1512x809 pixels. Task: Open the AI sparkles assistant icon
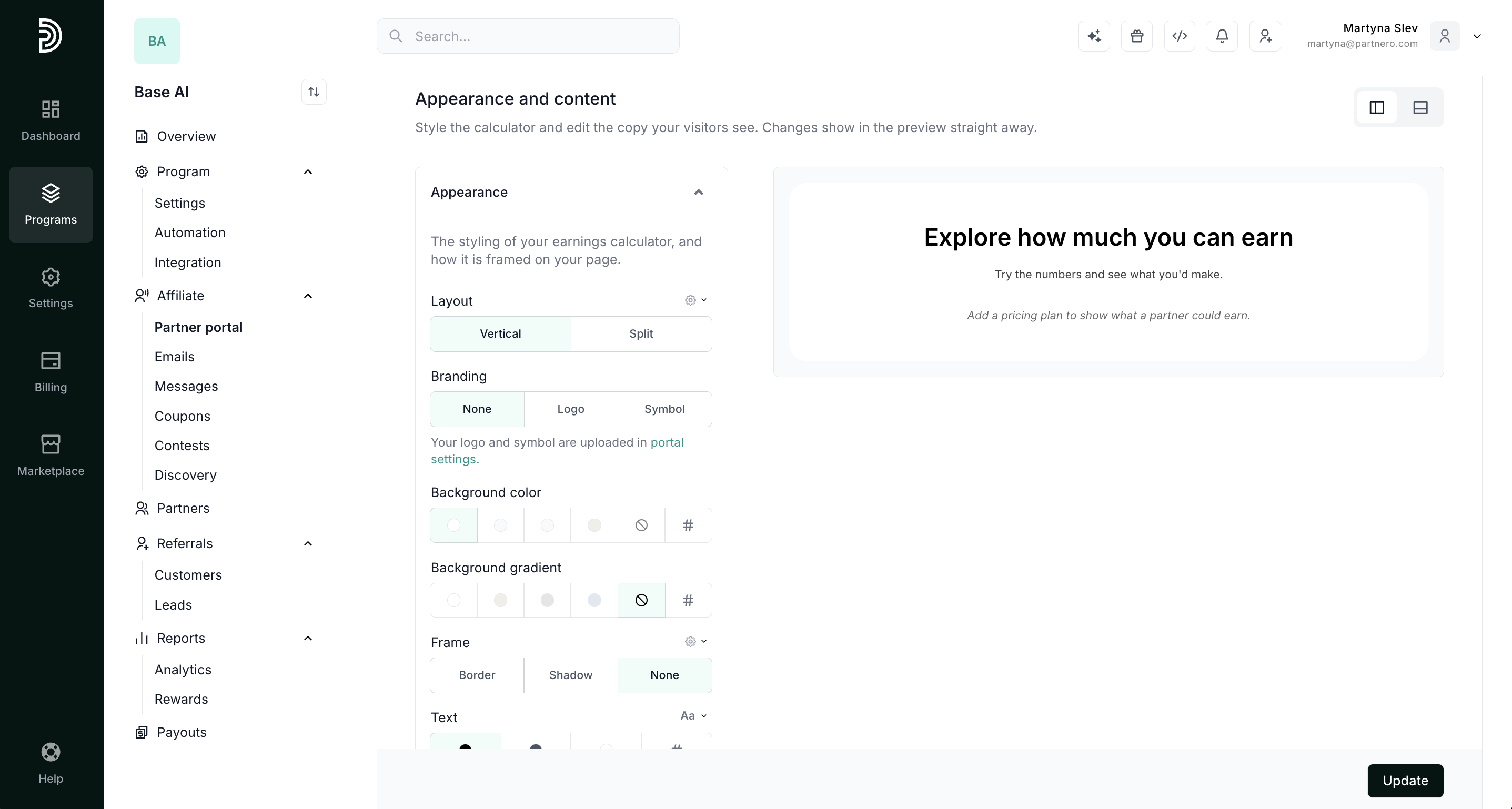click(1094, 36)
